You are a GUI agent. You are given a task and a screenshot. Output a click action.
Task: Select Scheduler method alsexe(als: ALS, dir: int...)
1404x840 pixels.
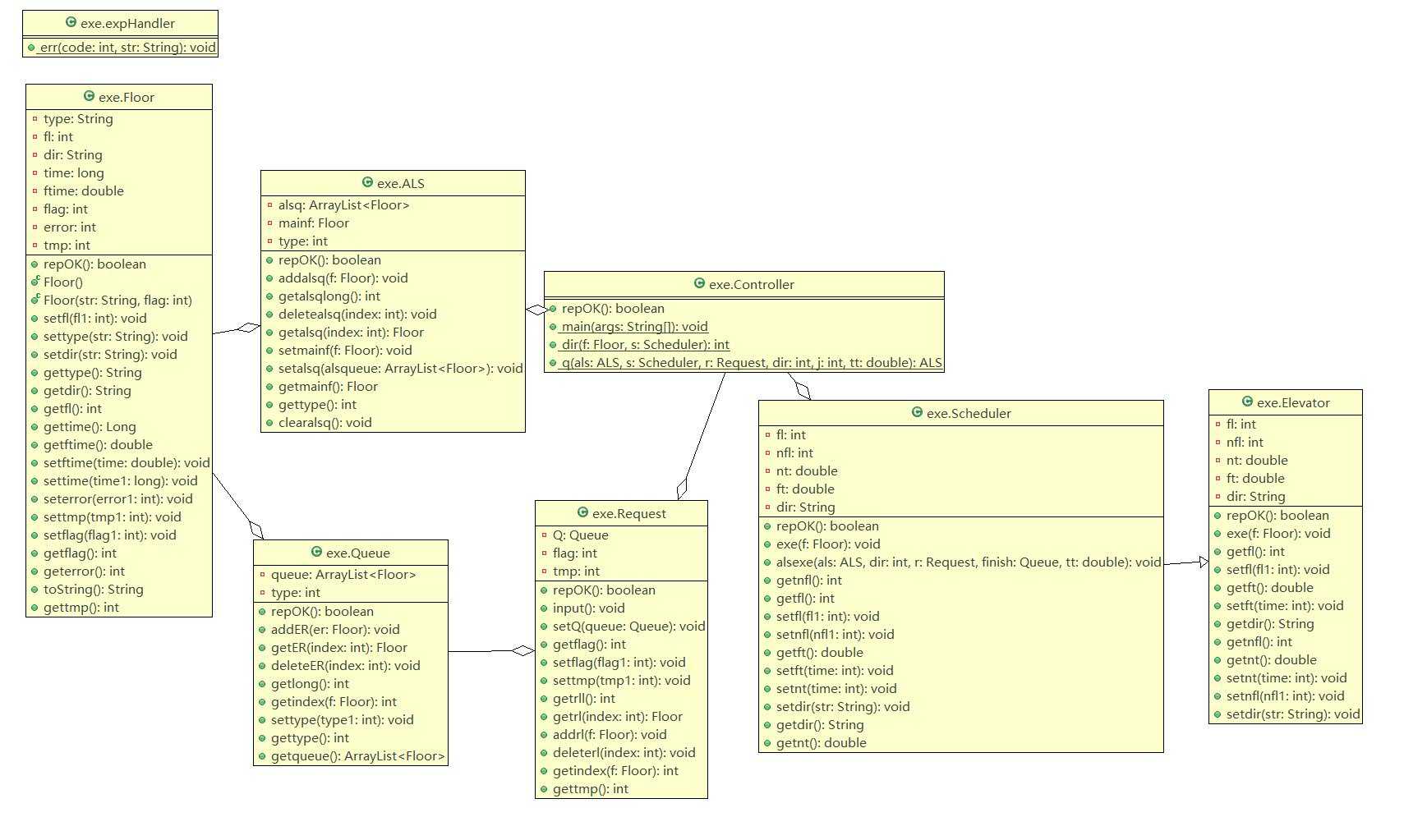pos(969,562)
